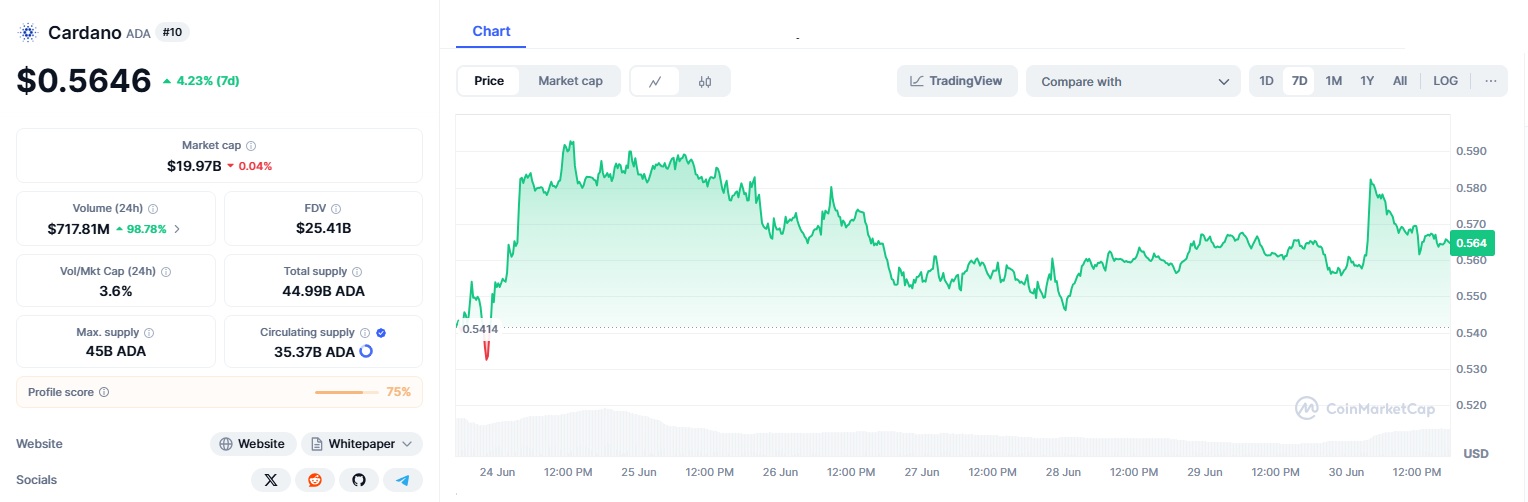Viewport: 1528px width, 502px height.
Task: Select the 1M time range
Action: click(x=1333, y=81)
